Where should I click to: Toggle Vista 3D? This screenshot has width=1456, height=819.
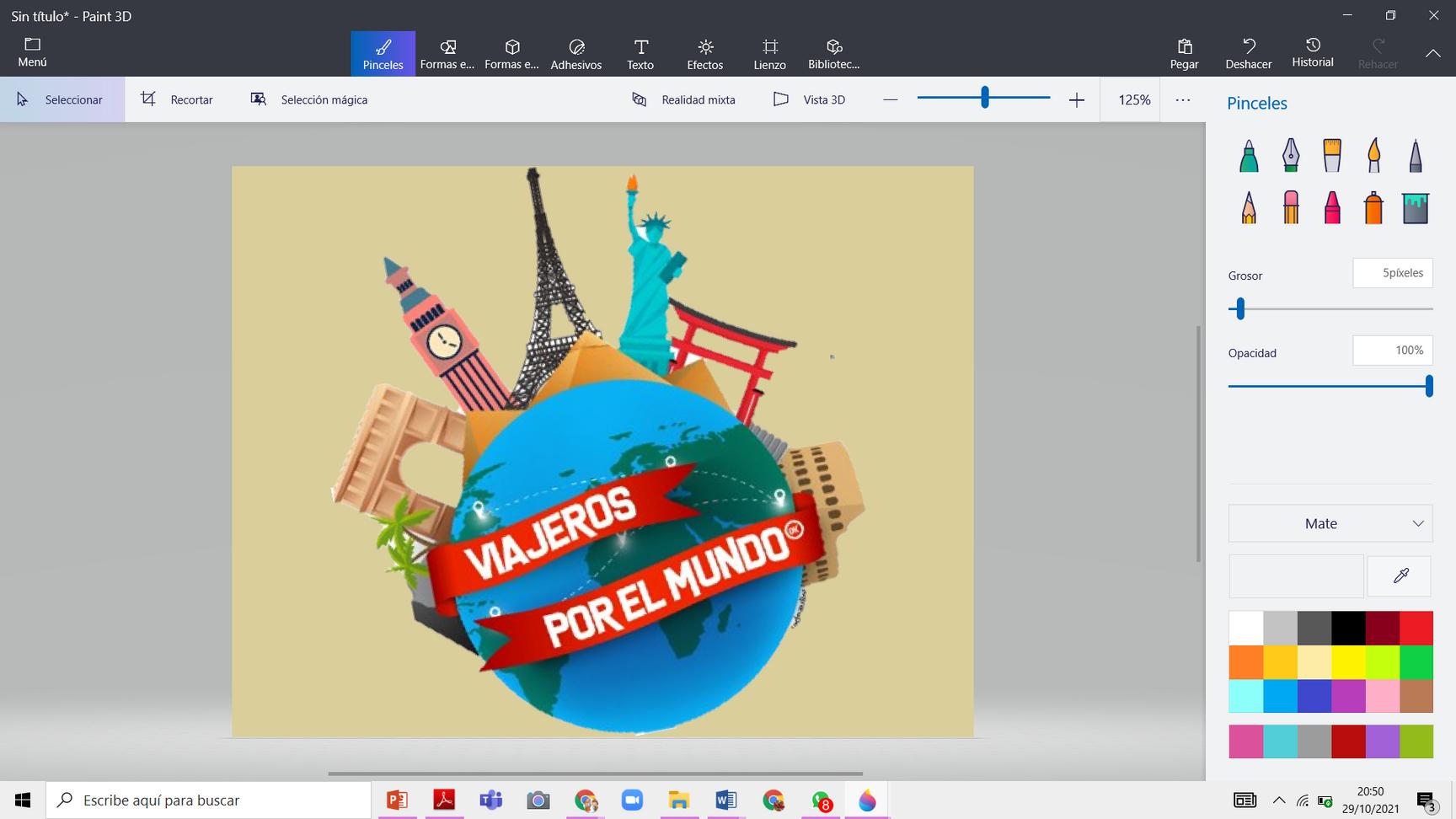pos(809,99)
